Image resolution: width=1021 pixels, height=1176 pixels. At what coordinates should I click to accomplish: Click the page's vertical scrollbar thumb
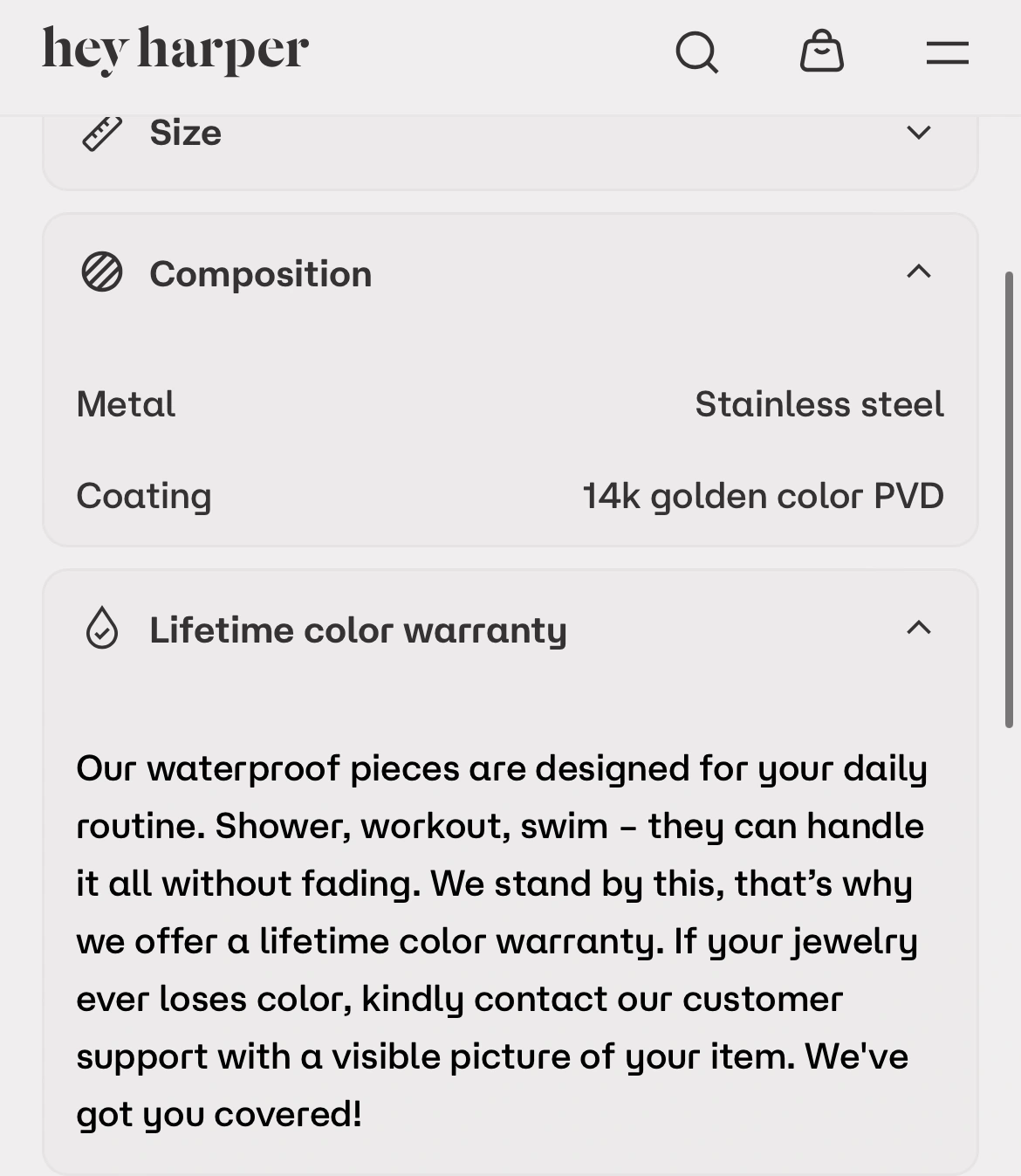coord(1009,499)
